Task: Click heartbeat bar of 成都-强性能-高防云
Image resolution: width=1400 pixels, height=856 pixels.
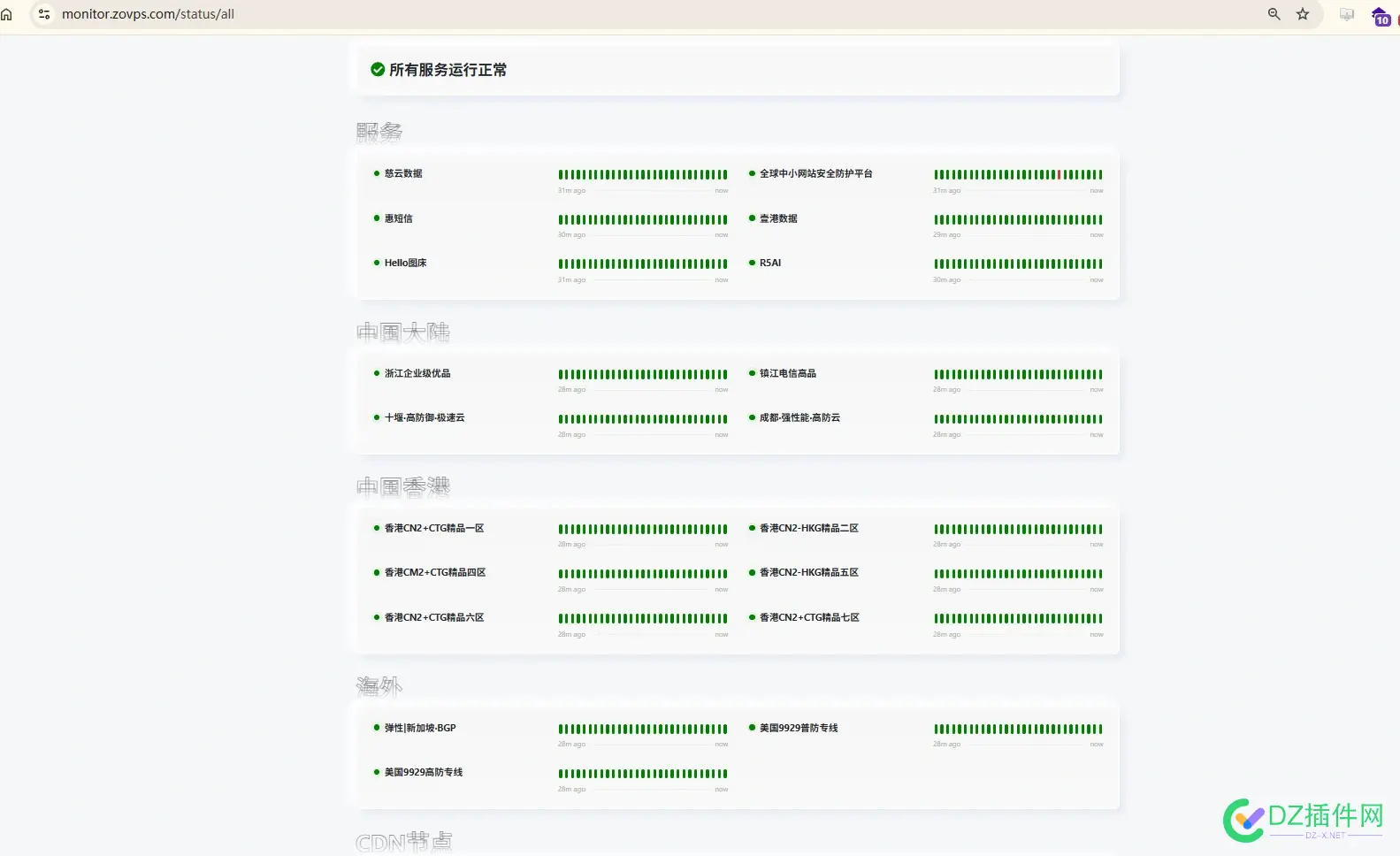Action: (x=1018, y=418)
